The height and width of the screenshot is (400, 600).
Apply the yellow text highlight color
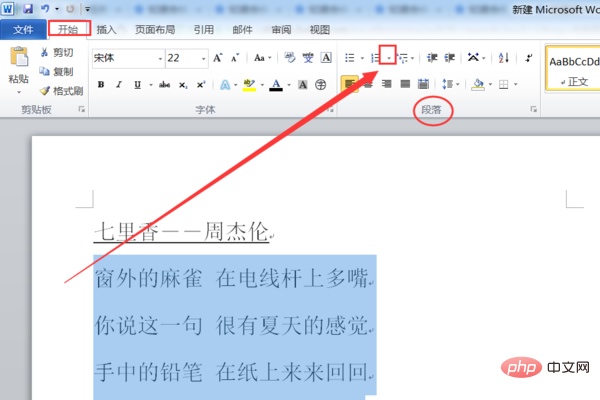tap(249, 84)
